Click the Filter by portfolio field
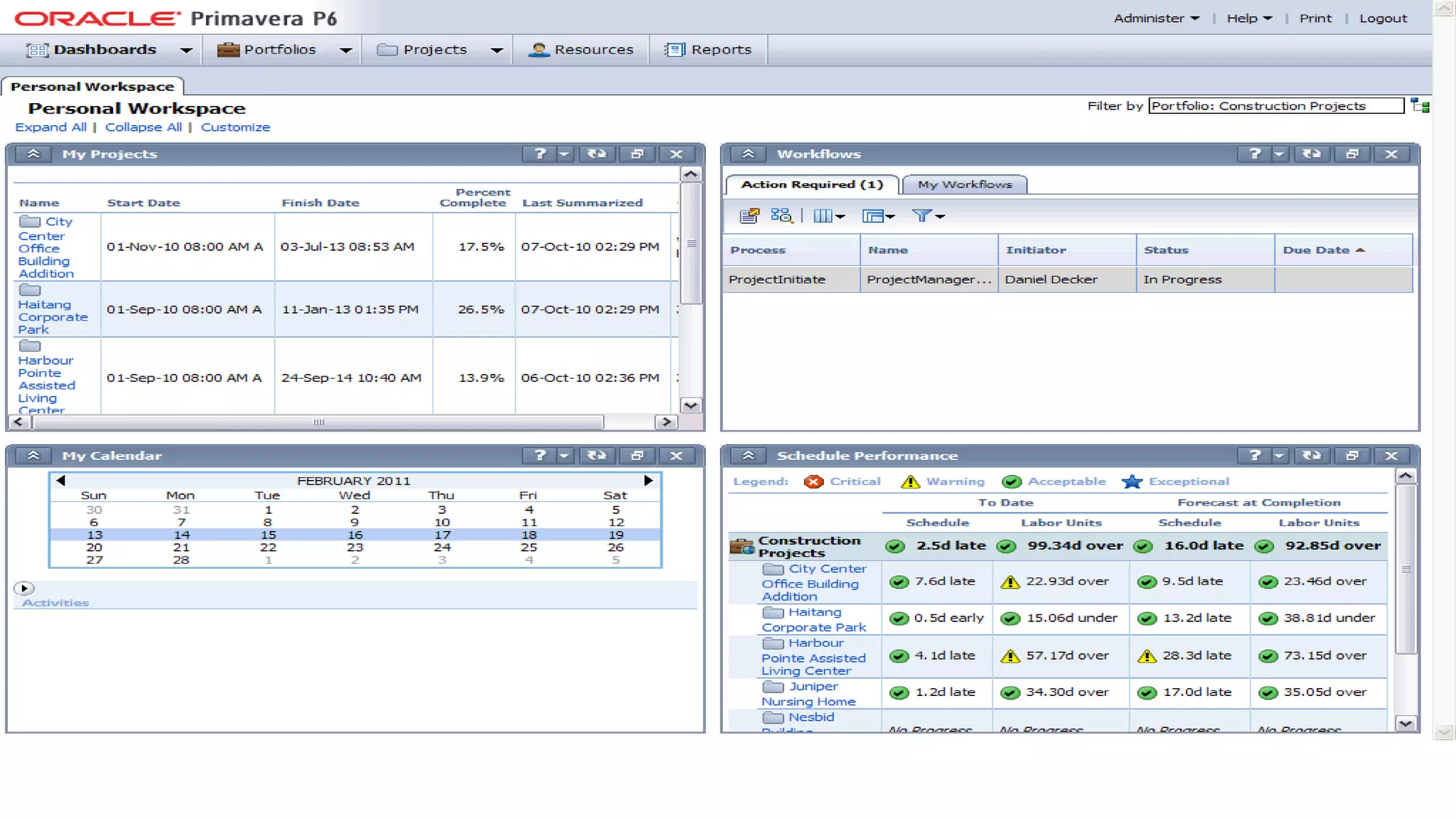Screen dimensions: 1456x819 pyautogui.click(x=1277, y=106)
